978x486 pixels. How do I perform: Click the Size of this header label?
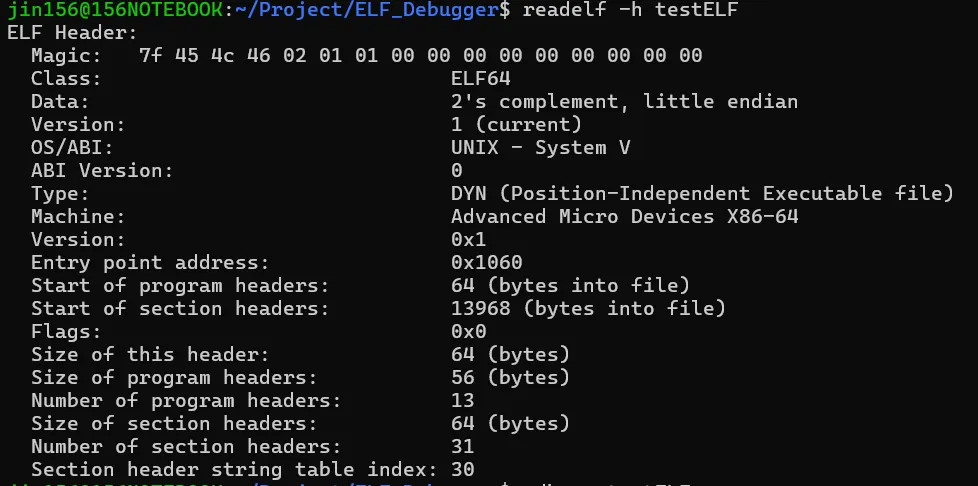click(150, 354)
